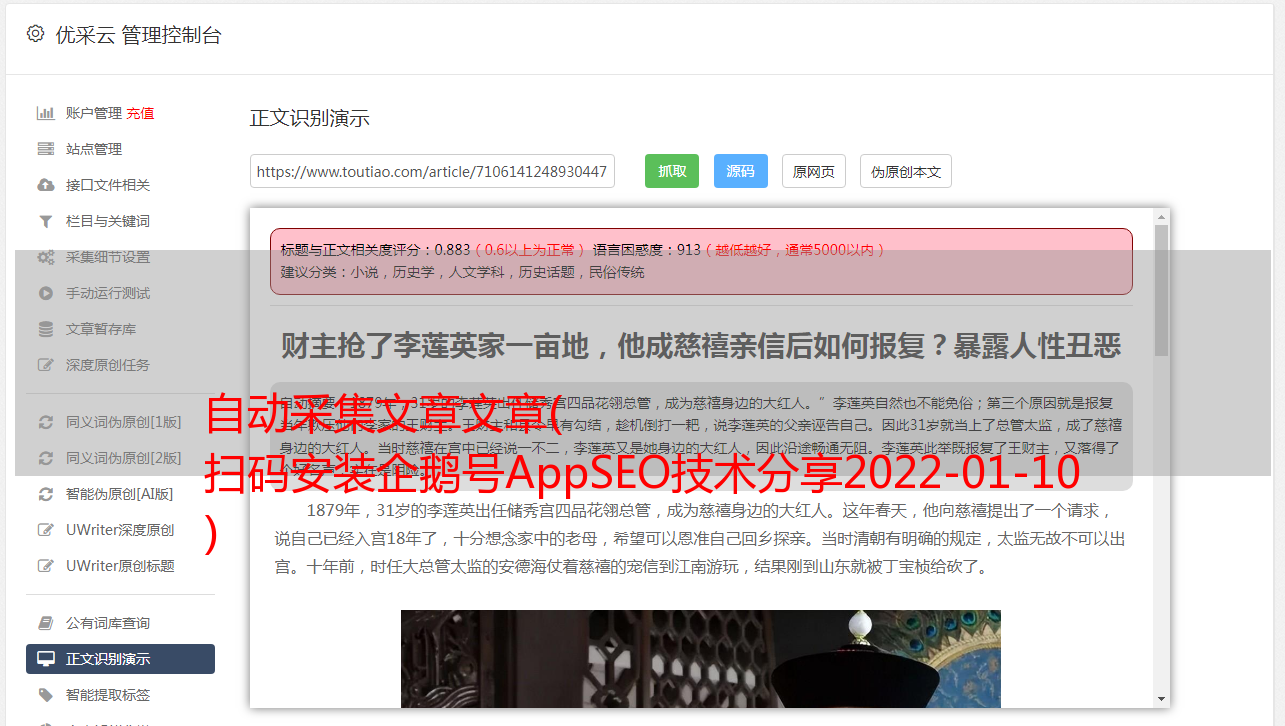The image size is (1285, 726).
Task: Select the active 正文识别演示 item
Action: click(120, 659)
